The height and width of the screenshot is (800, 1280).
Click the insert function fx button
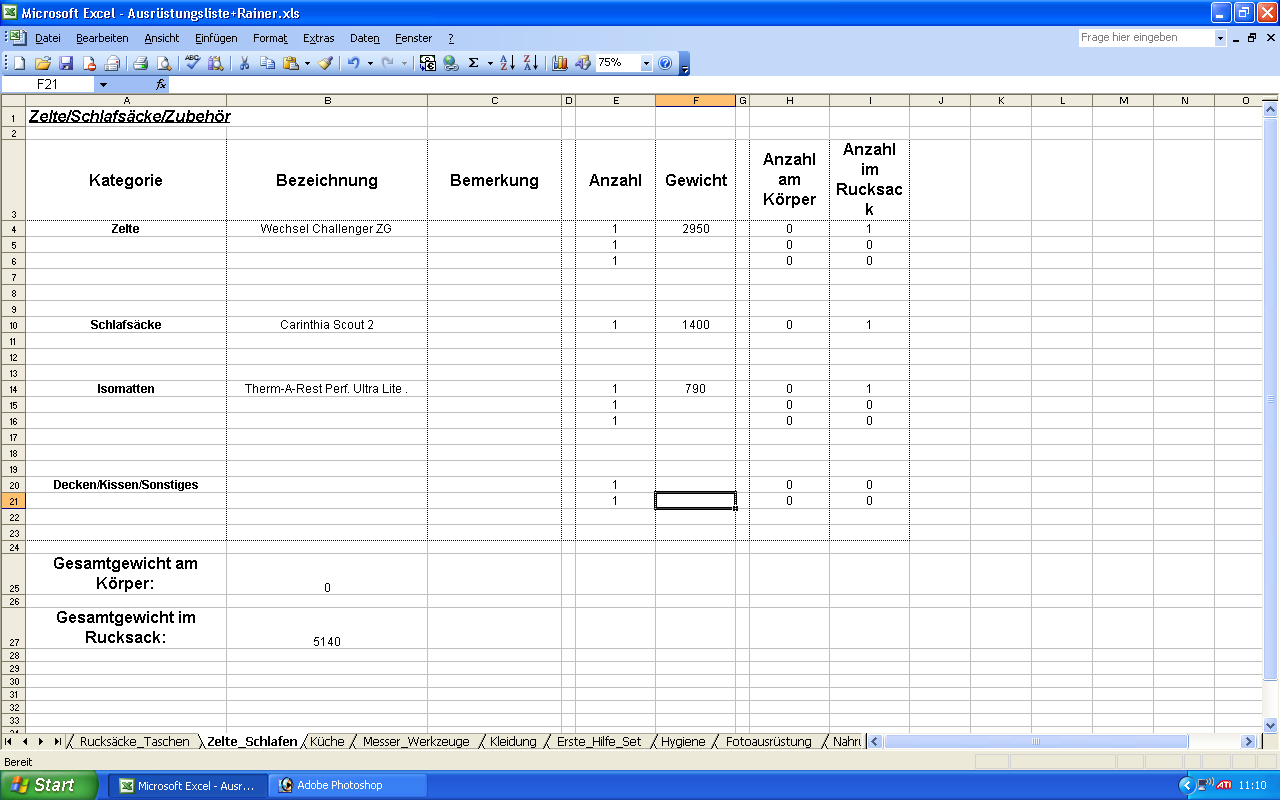(x=160, y=85)
